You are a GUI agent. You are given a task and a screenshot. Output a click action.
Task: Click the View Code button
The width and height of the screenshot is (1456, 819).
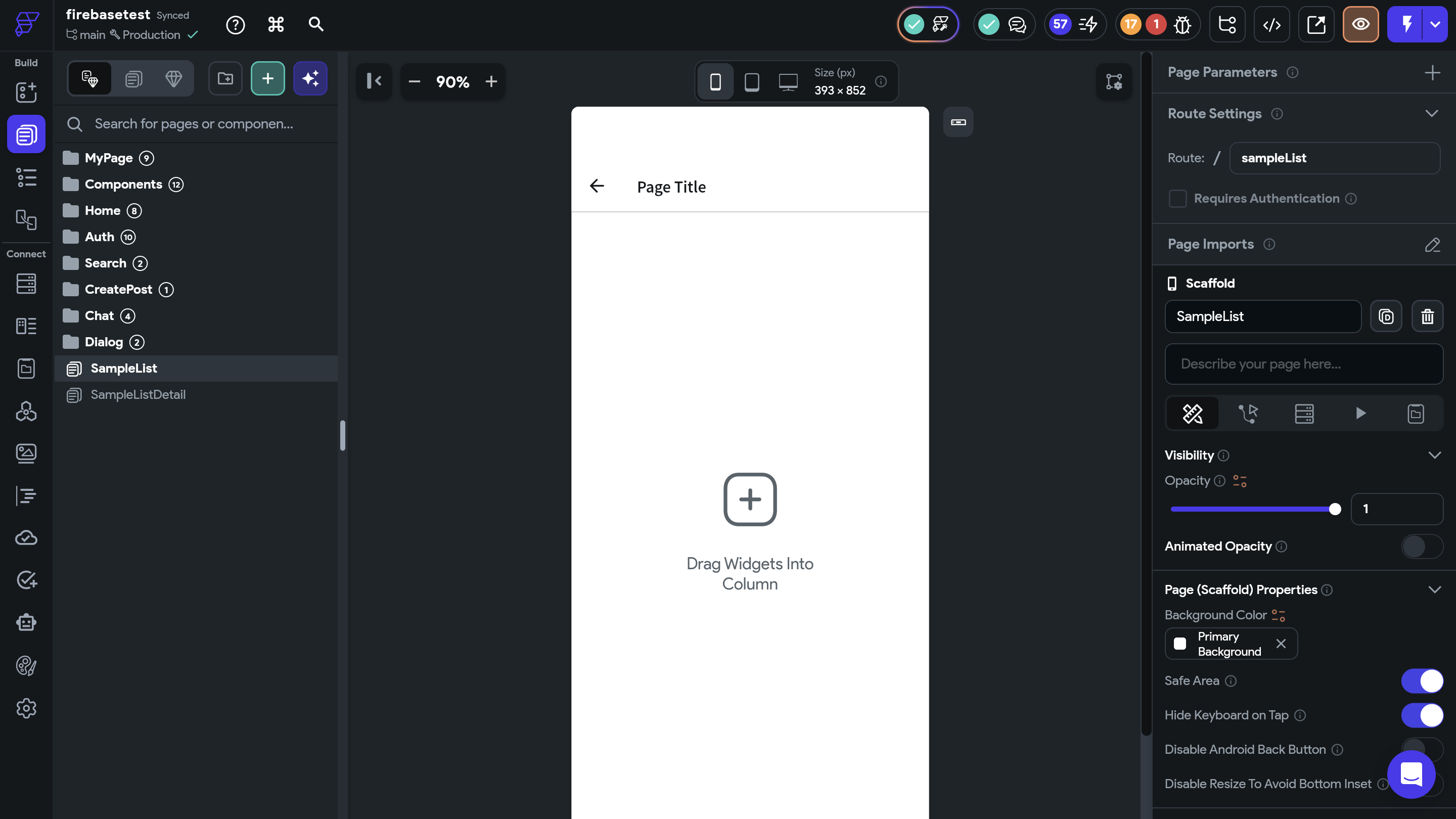1271,24
